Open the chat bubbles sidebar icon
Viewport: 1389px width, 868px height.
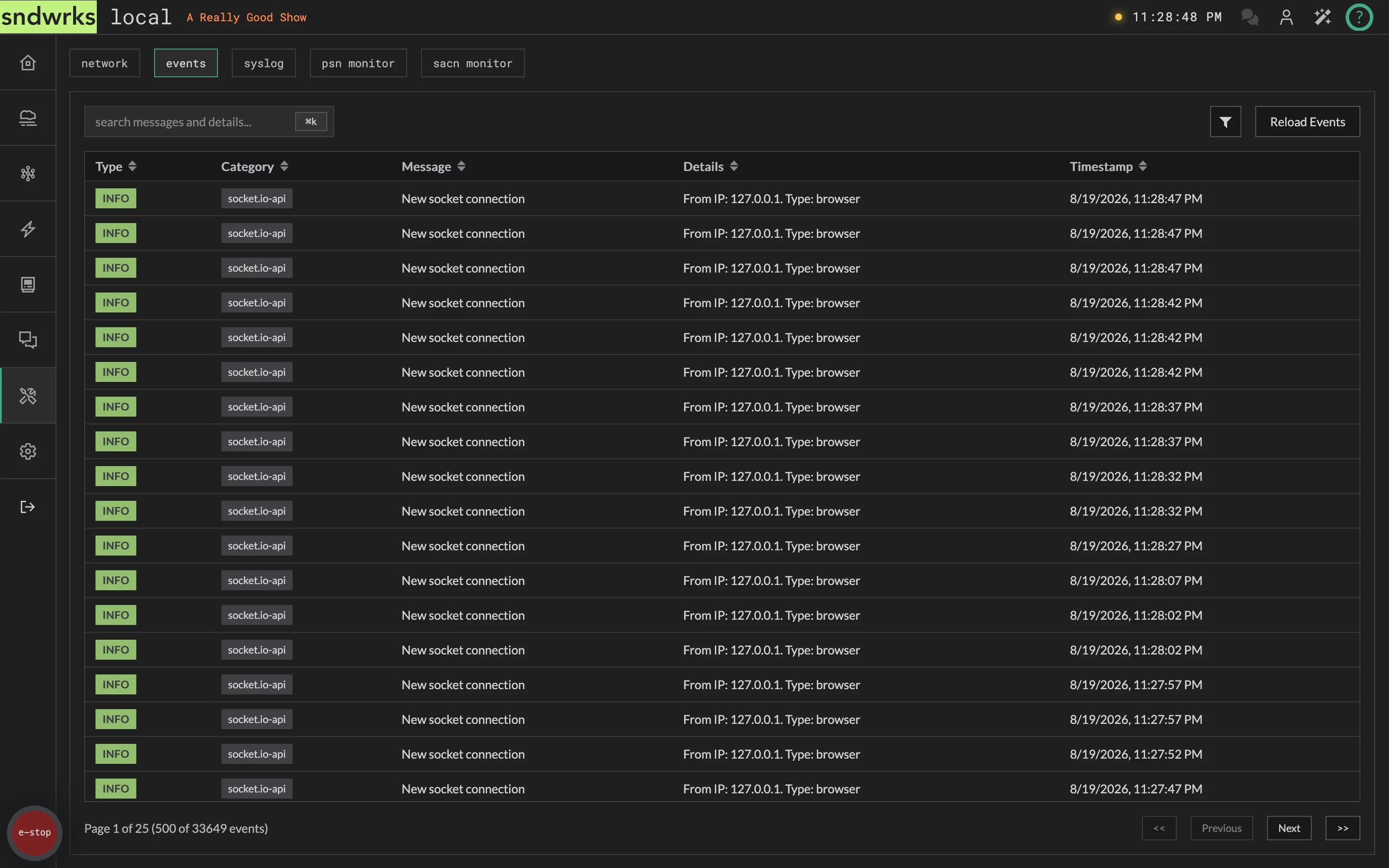(x=27, y=340)
